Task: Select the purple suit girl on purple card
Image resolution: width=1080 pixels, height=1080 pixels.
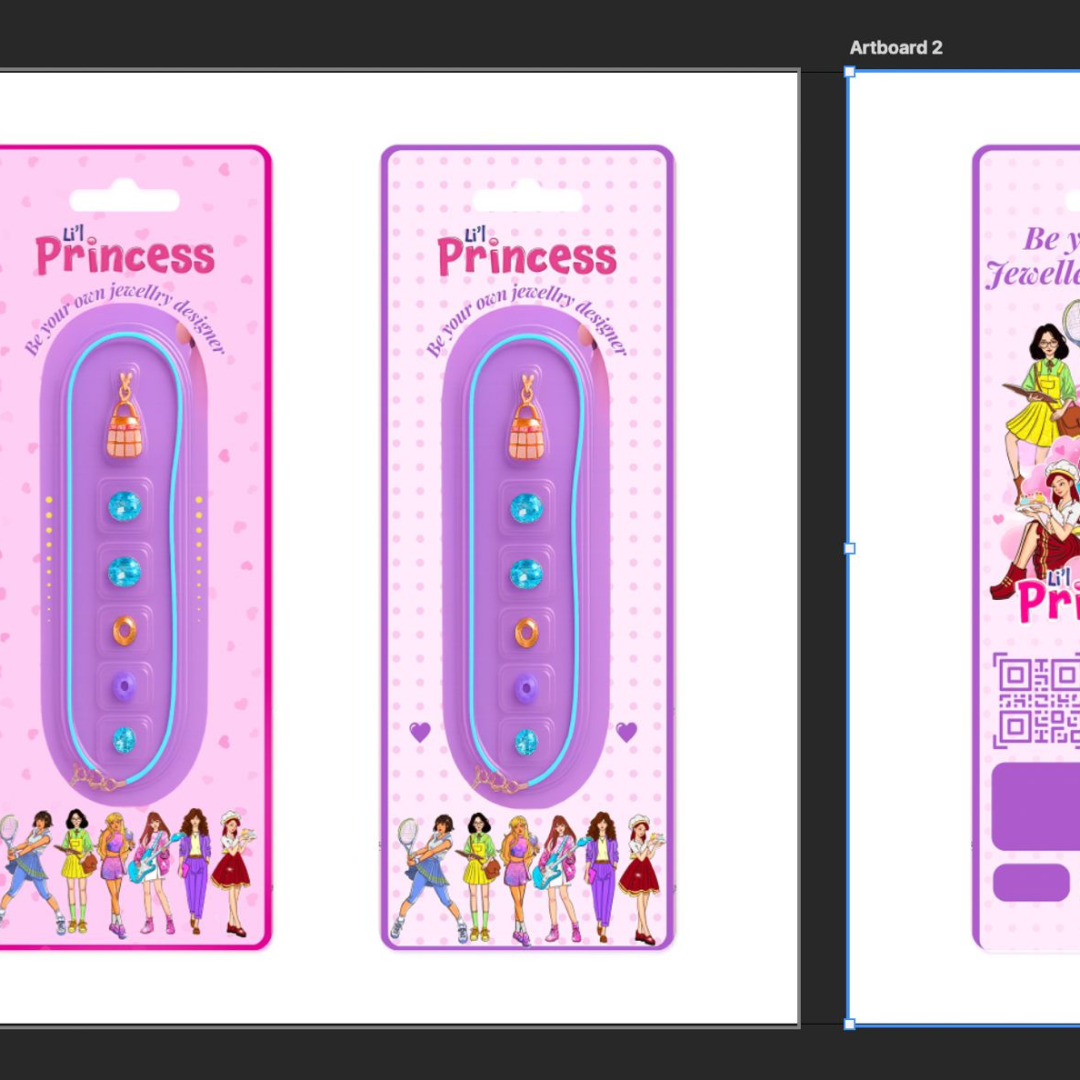Action: [601, 876]
